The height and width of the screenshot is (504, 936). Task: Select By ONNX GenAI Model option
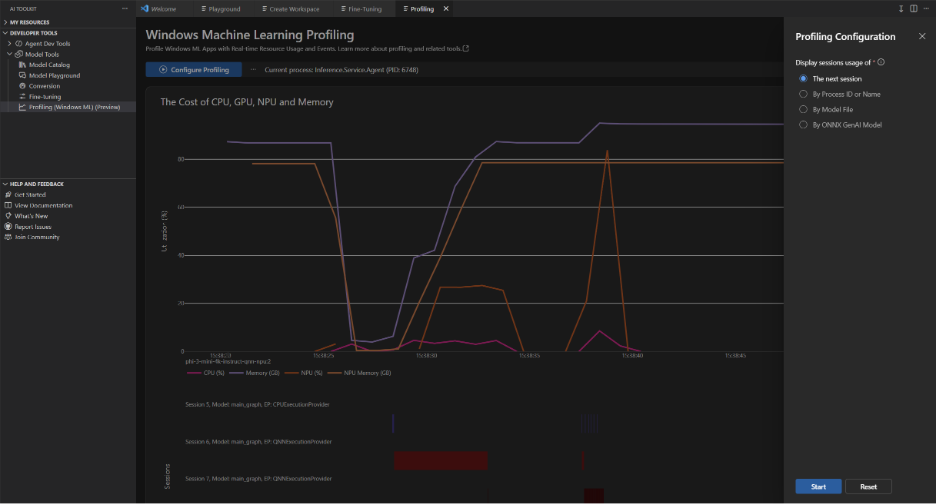803,125
